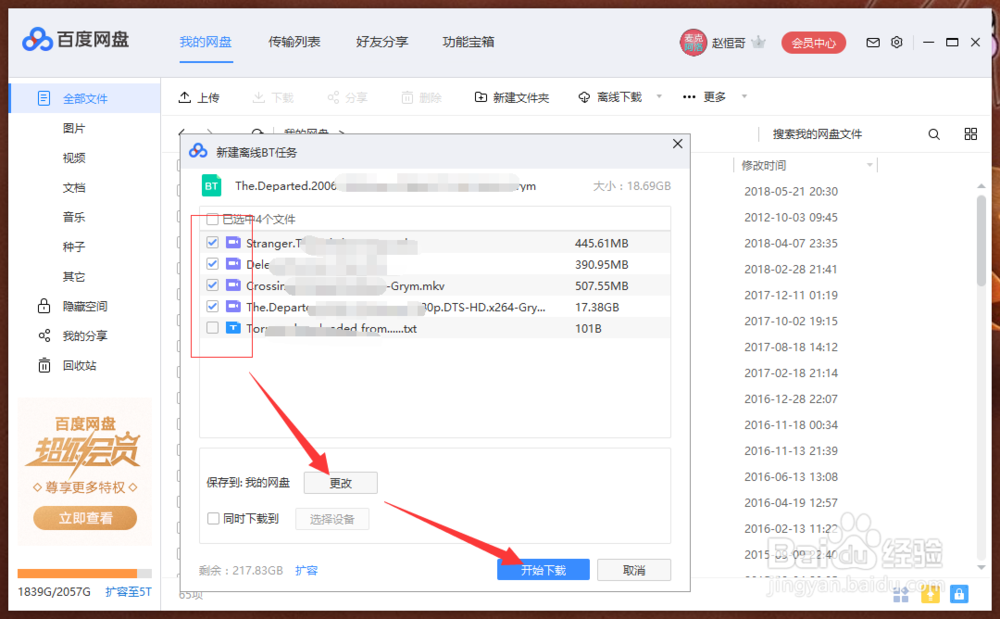This screenshot has height=619, width=1000.
Task: Click the 选择设备 button
Action: [x=332, y=519]
